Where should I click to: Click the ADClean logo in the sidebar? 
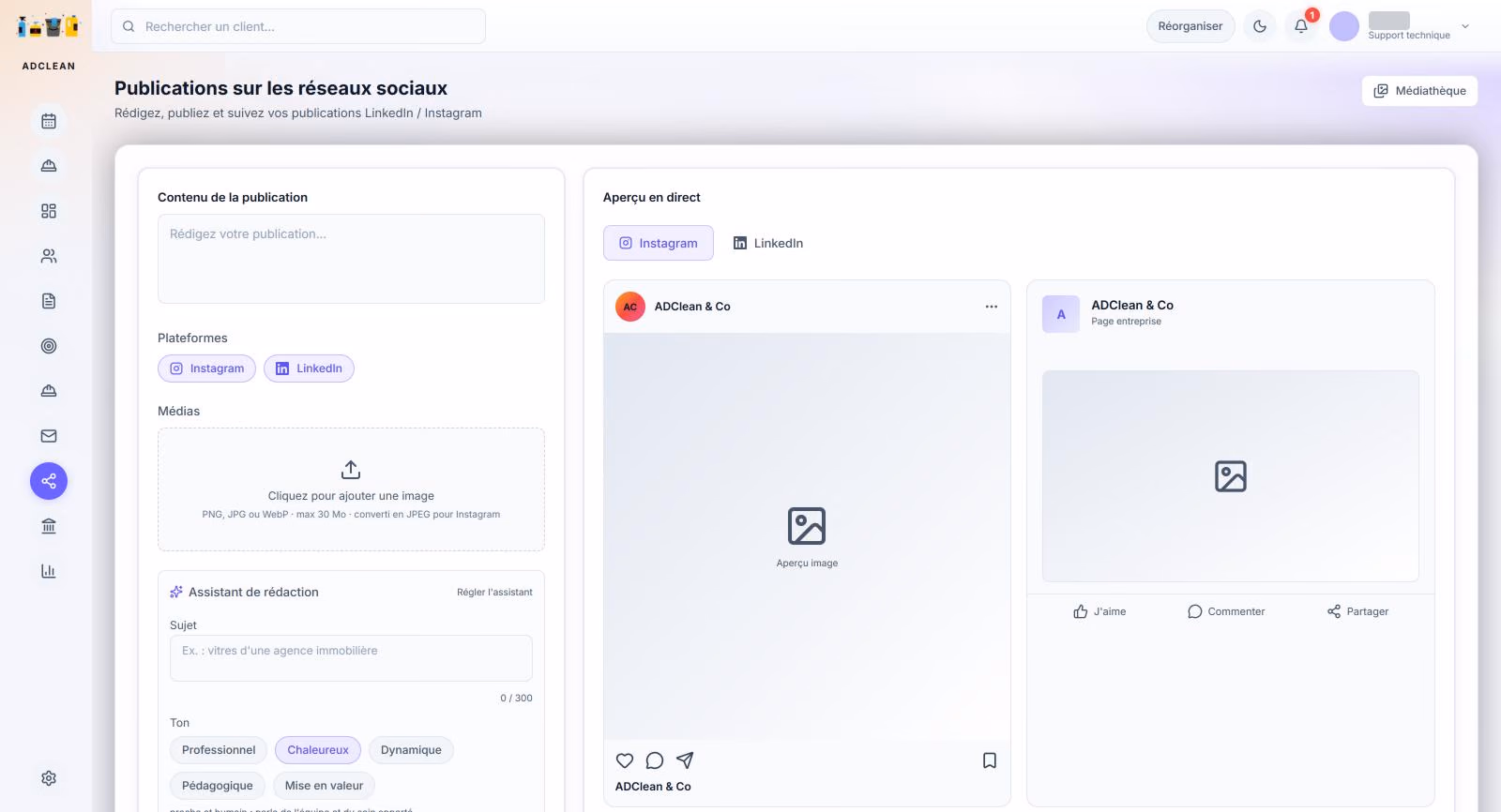49,26
